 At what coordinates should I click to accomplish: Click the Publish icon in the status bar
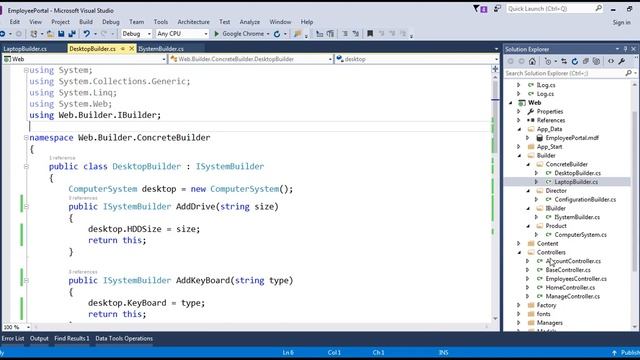[x=614, y=353]
